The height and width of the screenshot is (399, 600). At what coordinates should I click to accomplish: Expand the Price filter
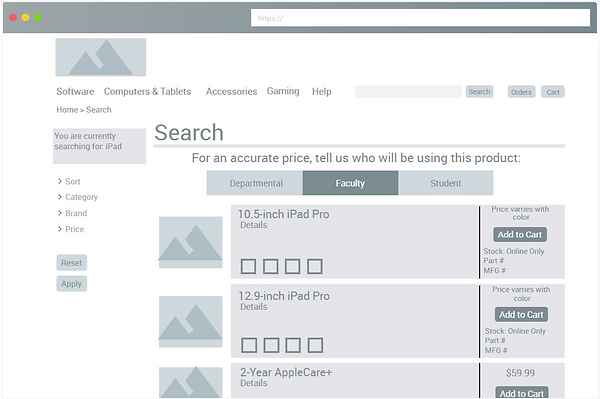coord(71,229)
